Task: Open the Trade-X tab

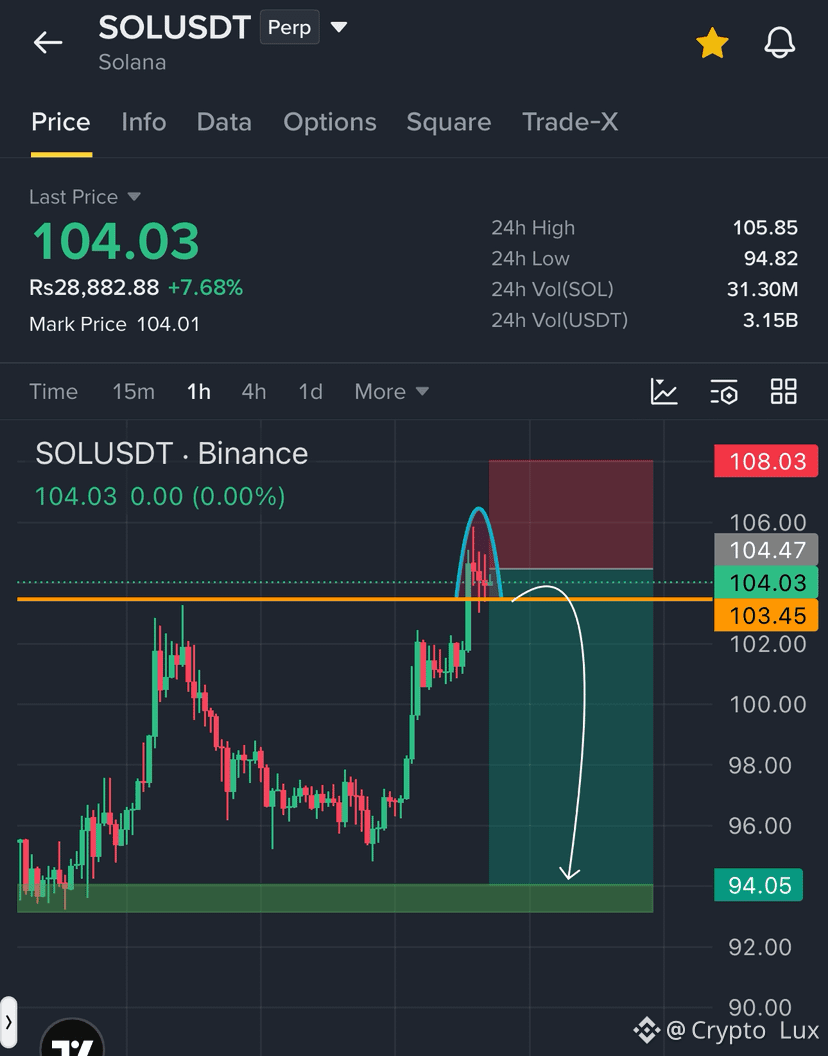Action: point(570,122)
